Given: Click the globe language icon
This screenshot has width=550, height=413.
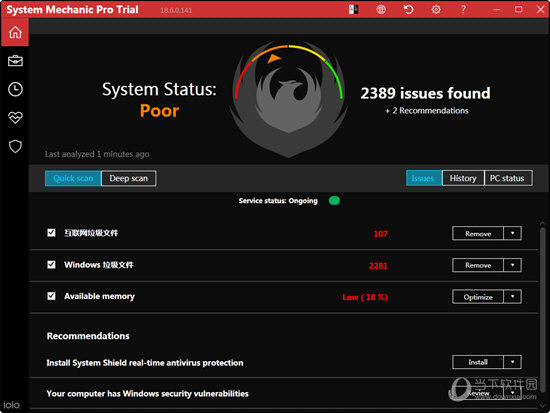Looking at the screenshot, I should click(381, 9).
